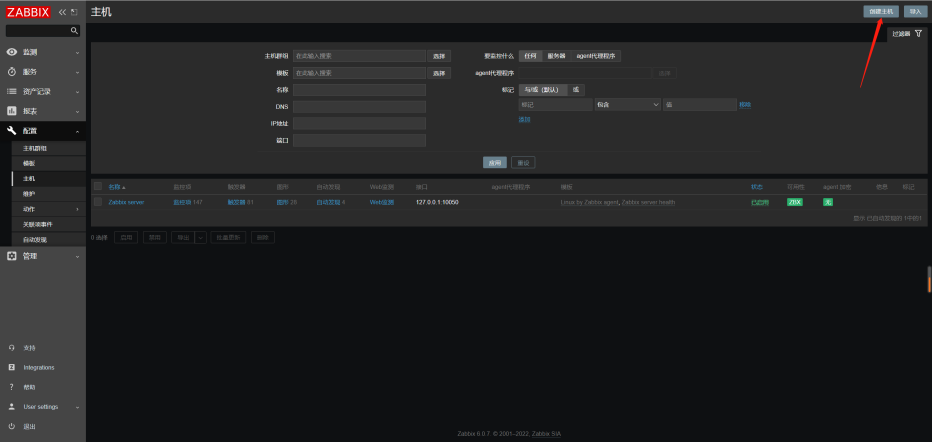The width and height of the screenshot is (933, 443).
Task: Open the 包含 tag operator dropdown
Action: tap(628, 105)
